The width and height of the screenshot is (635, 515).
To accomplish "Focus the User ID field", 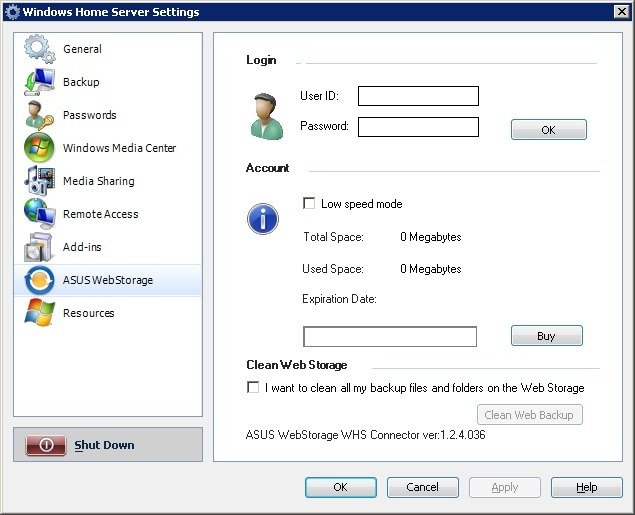I will click(x=418, y=96).
